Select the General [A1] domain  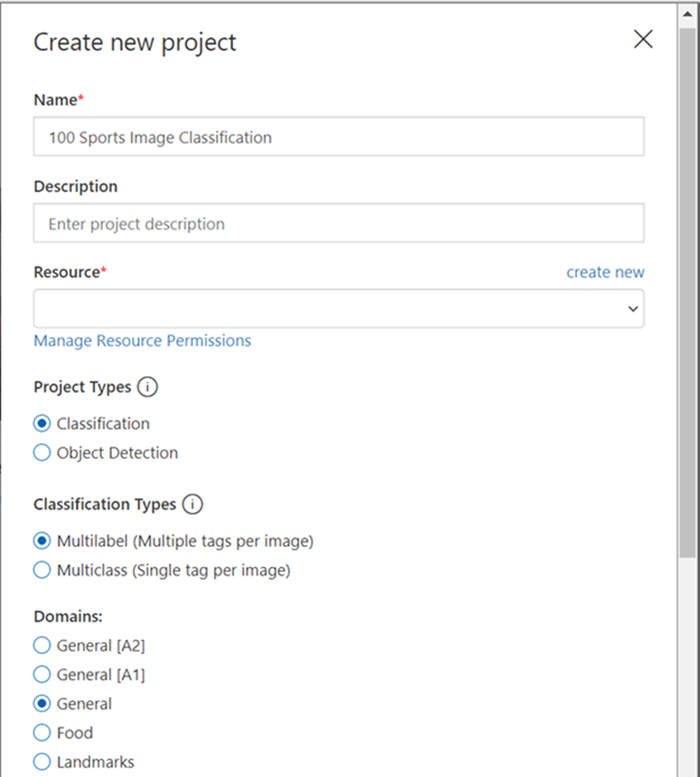(x=42, y=674)
